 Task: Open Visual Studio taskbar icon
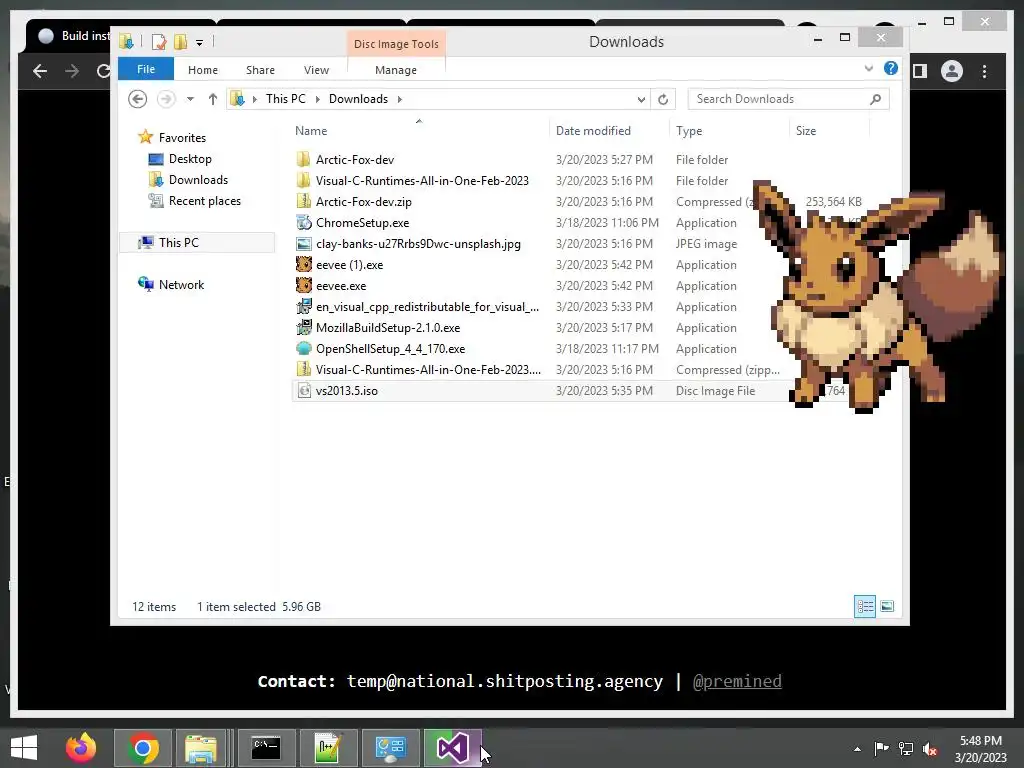pos(452,748)
